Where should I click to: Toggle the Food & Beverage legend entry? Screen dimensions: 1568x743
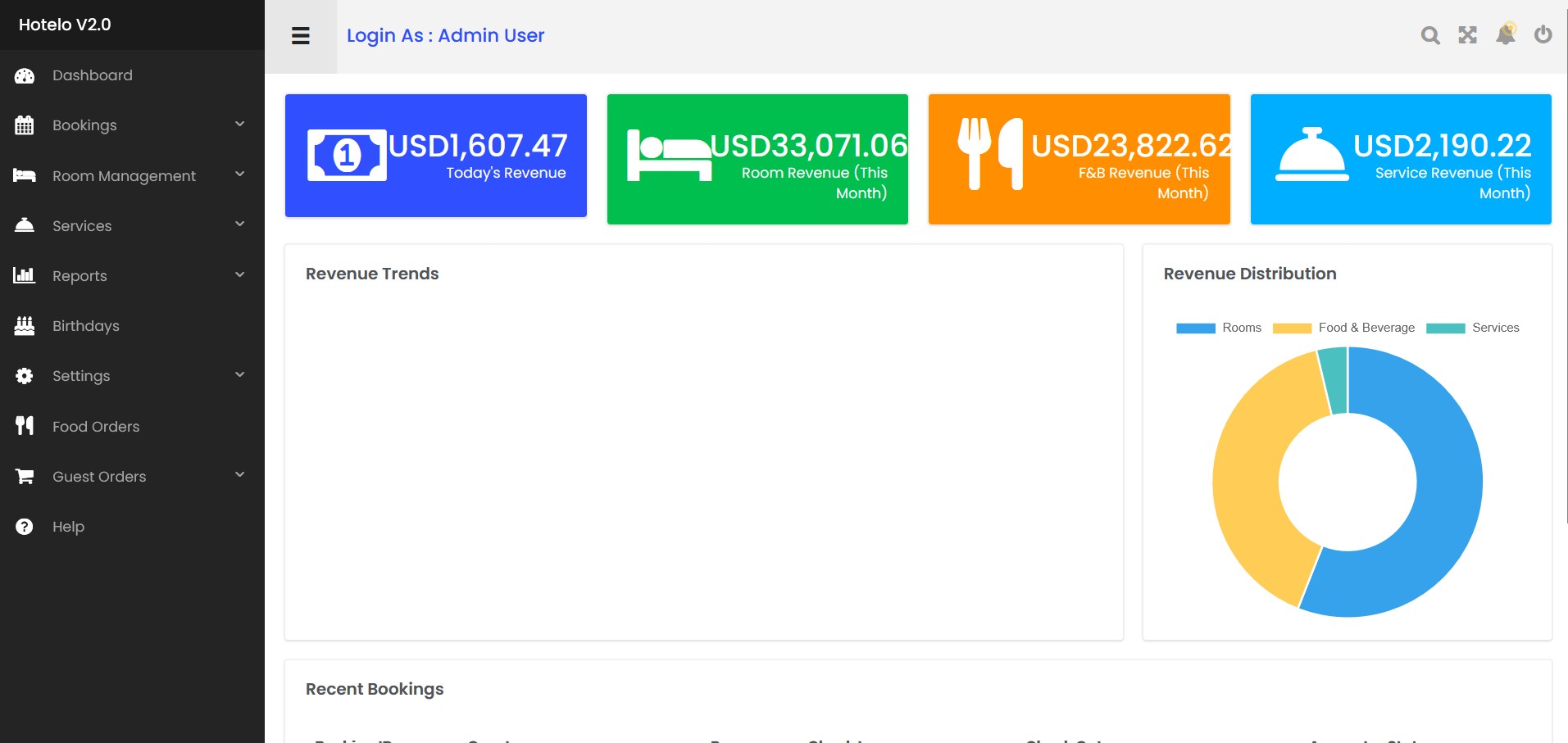(x=1343, y=328)
